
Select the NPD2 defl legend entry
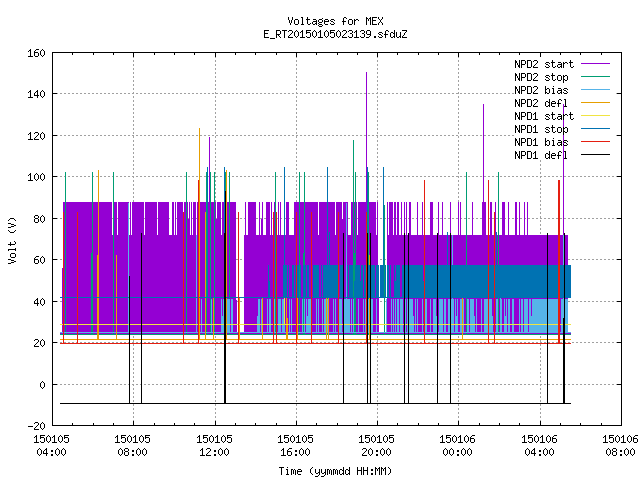[x=541, y=103]
